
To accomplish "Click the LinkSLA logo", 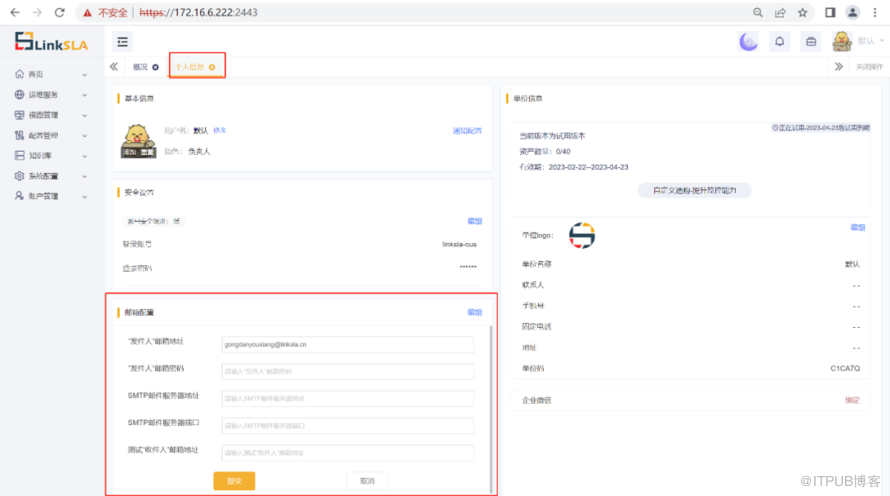I will click(53, 42).
